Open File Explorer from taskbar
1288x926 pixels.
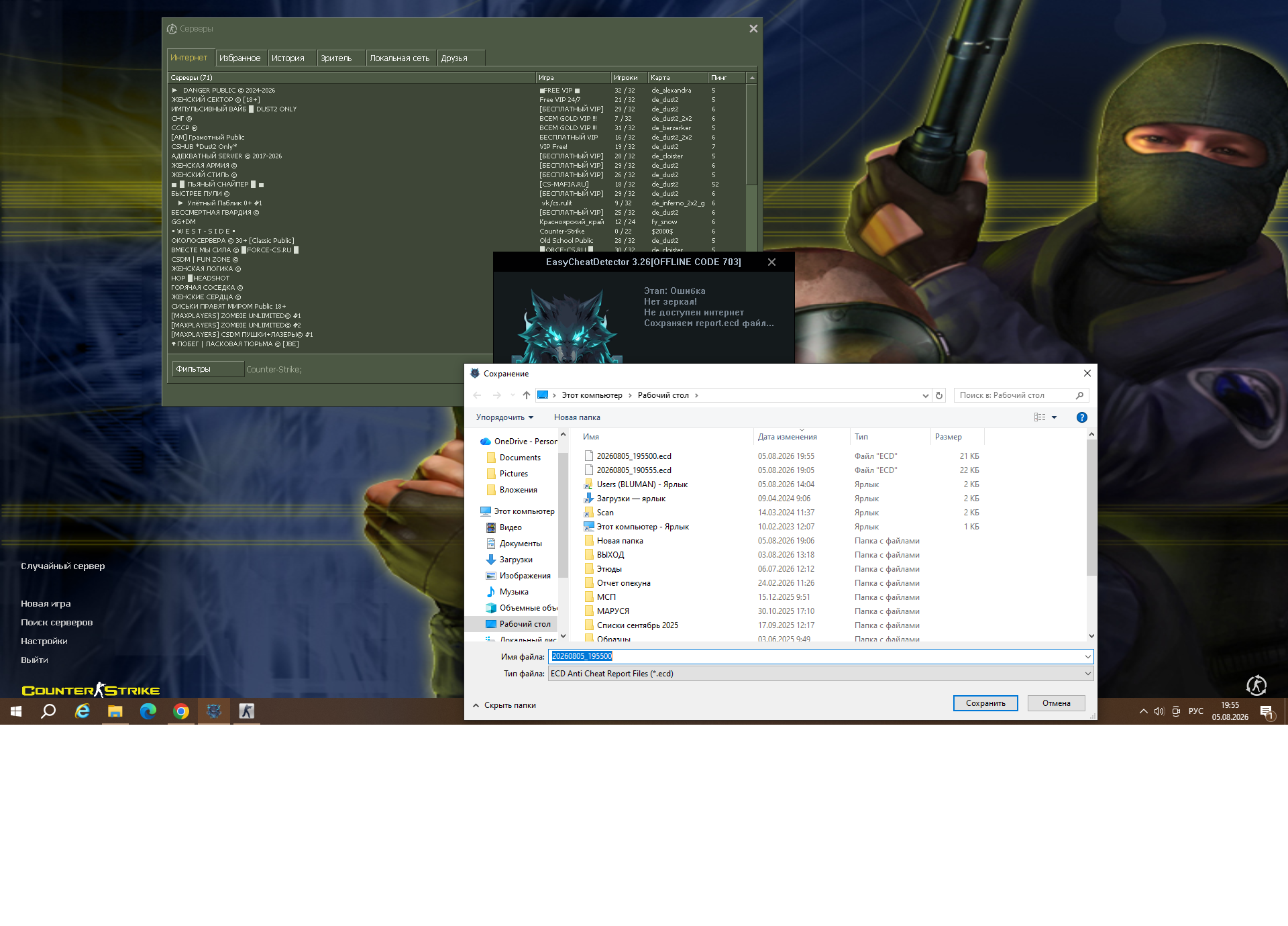pyautogui.click(x=115, y=711)
